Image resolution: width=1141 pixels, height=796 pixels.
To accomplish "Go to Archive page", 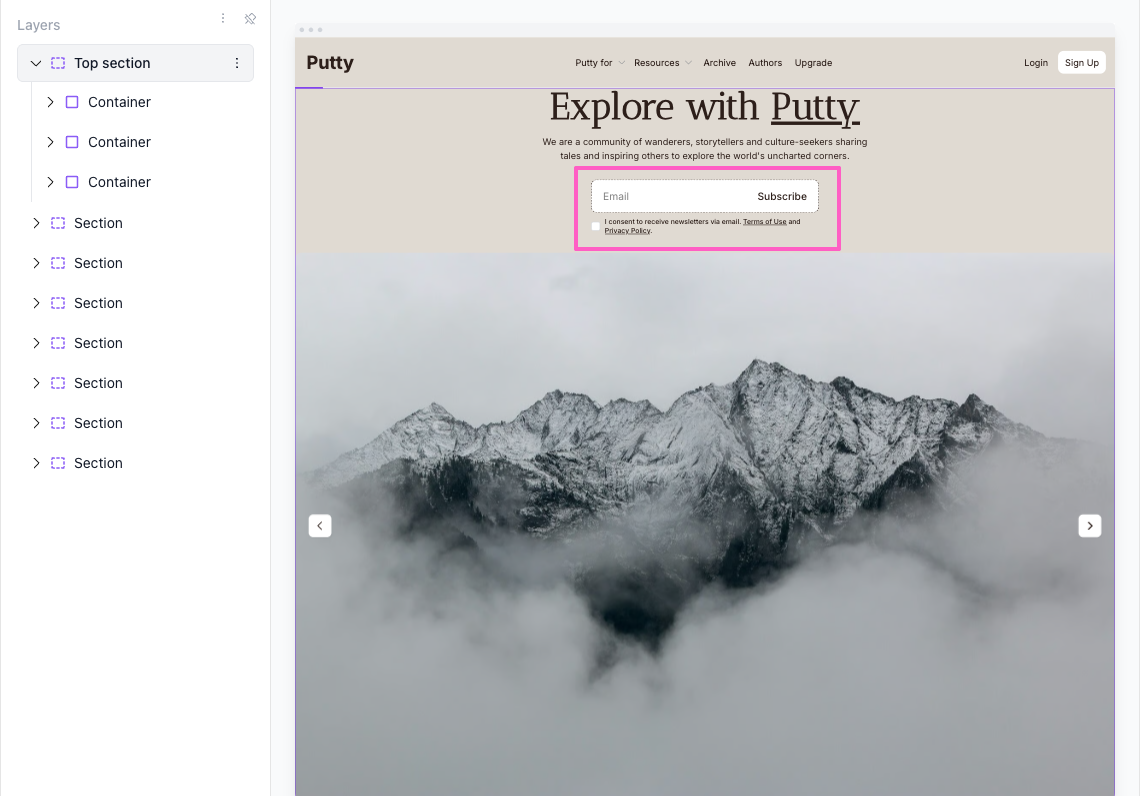I will click(720, 63).
